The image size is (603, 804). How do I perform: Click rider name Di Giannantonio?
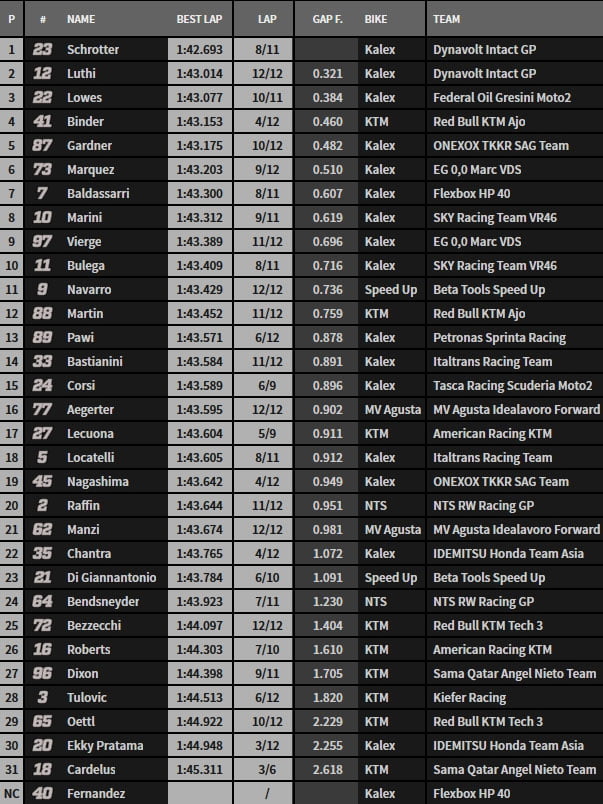[x=111, y=578]
